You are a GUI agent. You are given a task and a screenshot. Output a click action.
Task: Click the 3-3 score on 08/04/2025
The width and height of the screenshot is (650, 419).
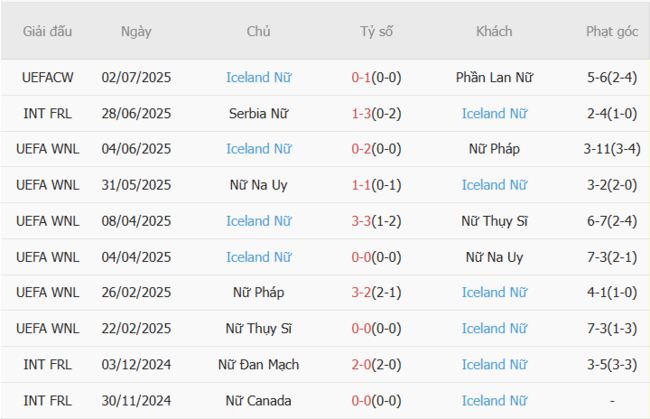pos(362,221)
